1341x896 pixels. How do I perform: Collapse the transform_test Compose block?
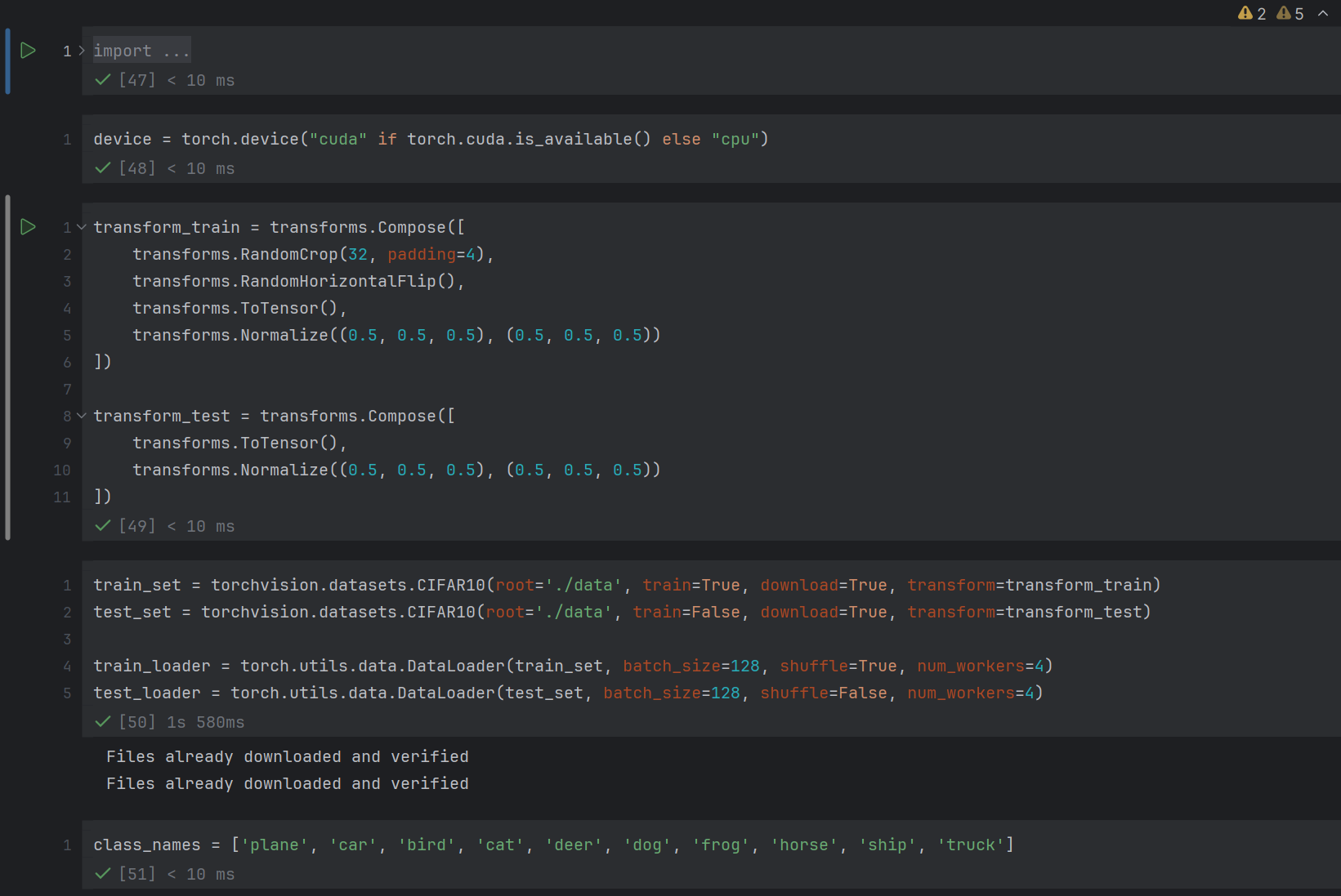(82, 416)
